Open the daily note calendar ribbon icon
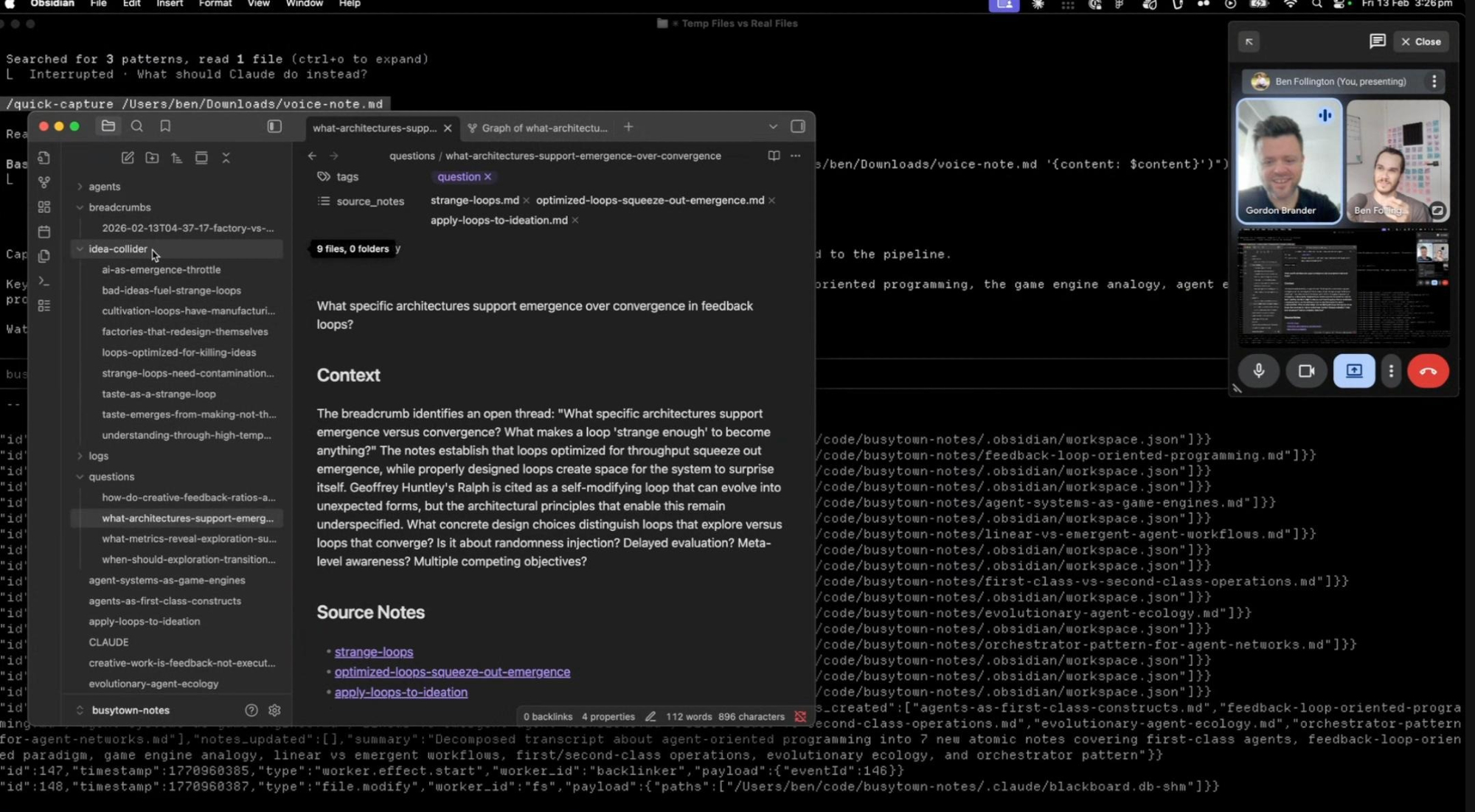 point(44,232)
